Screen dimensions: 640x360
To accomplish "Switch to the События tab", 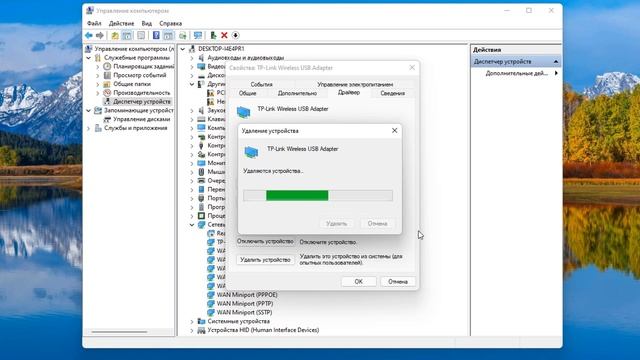I will [261, 84].
